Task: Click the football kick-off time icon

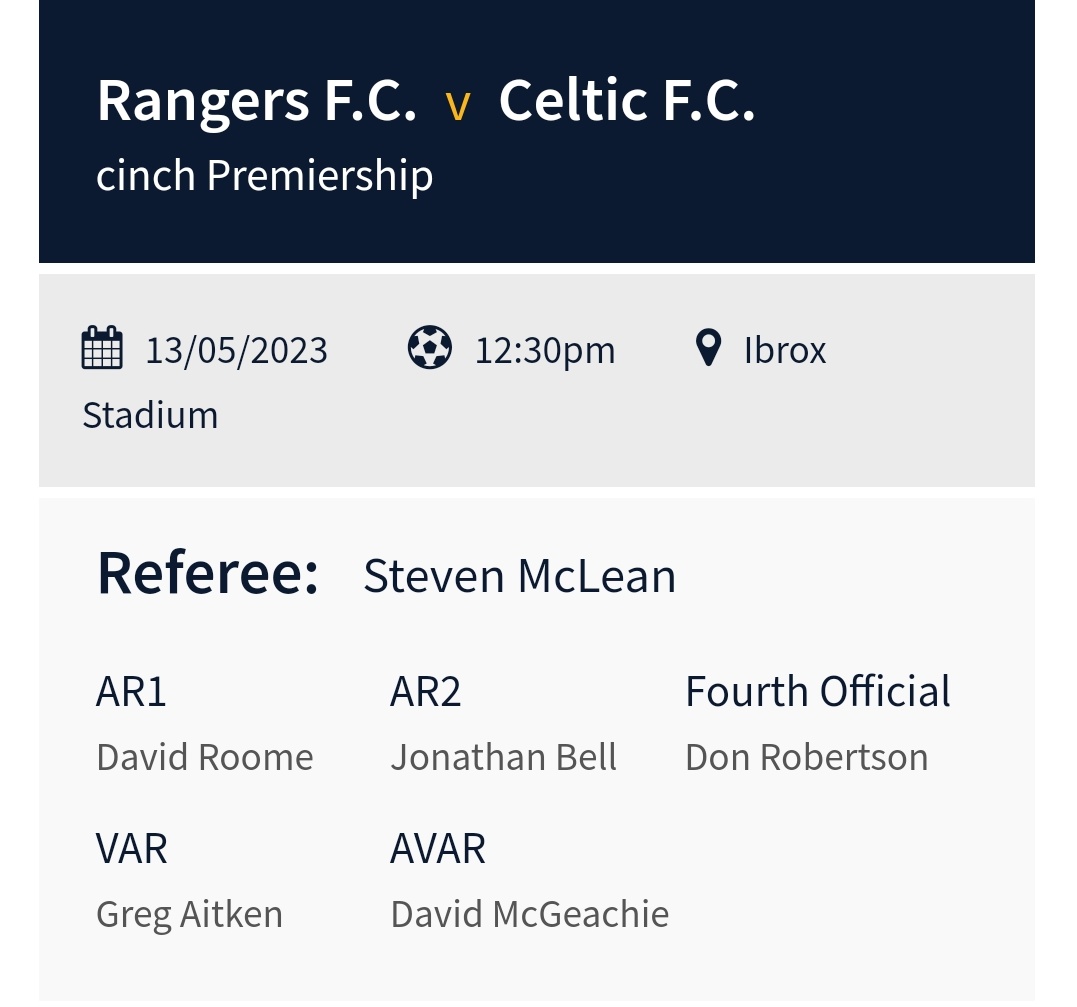Action: pos(430,349)
